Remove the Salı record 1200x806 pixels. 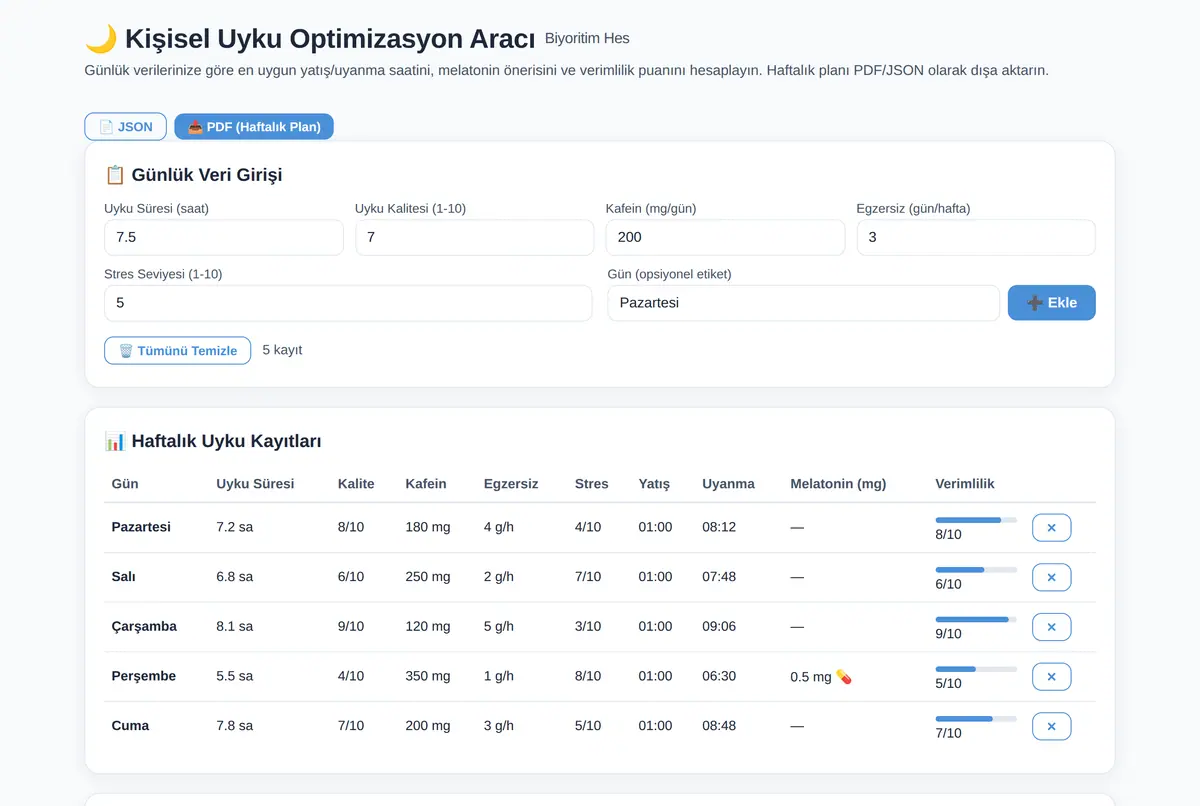coord(1051,577)
